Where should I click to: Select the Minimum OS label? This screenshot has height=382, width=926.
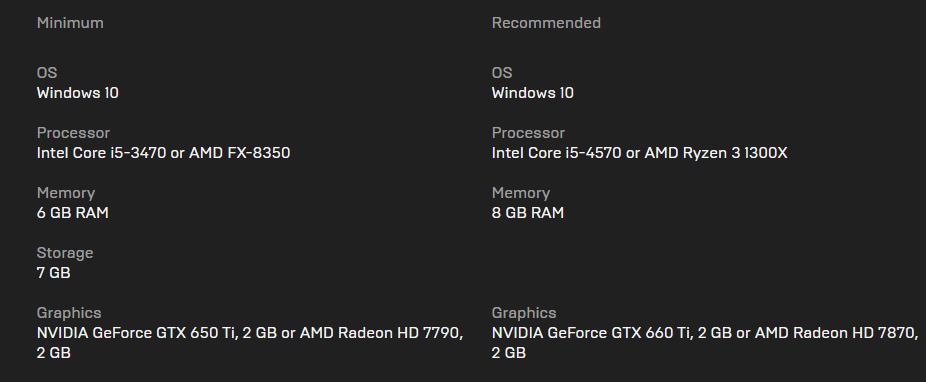pyautogui.click(x=47, y=73)
